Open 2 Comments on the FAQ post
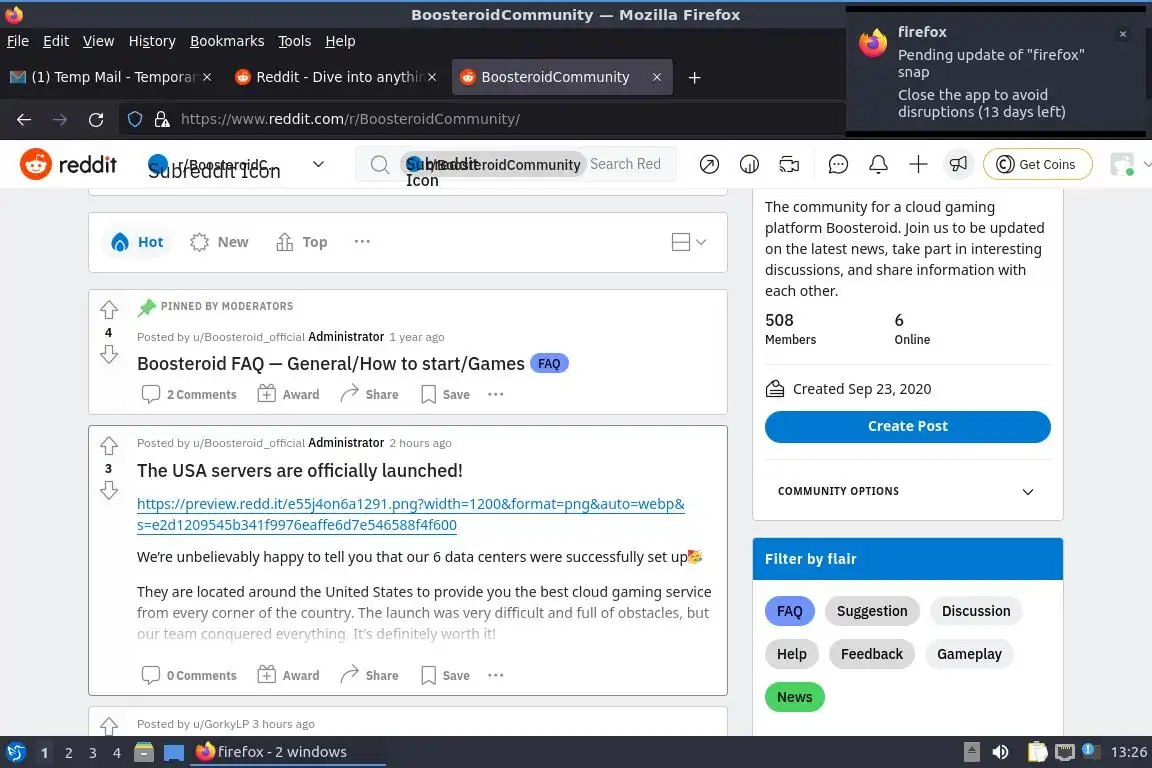Viewport: 1152px width, 768px height. click(189, 395)
